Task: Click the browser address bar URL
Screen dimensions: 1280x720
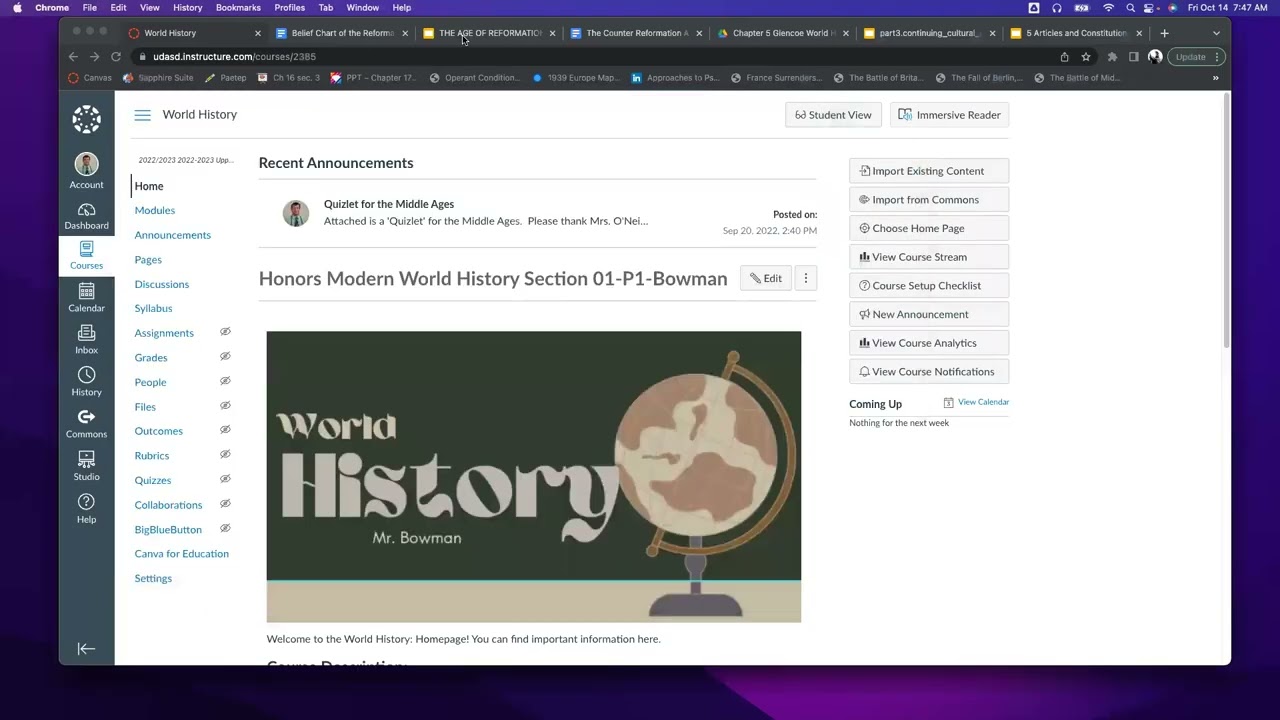Action: pyautogui.click(x=234, y=57)
